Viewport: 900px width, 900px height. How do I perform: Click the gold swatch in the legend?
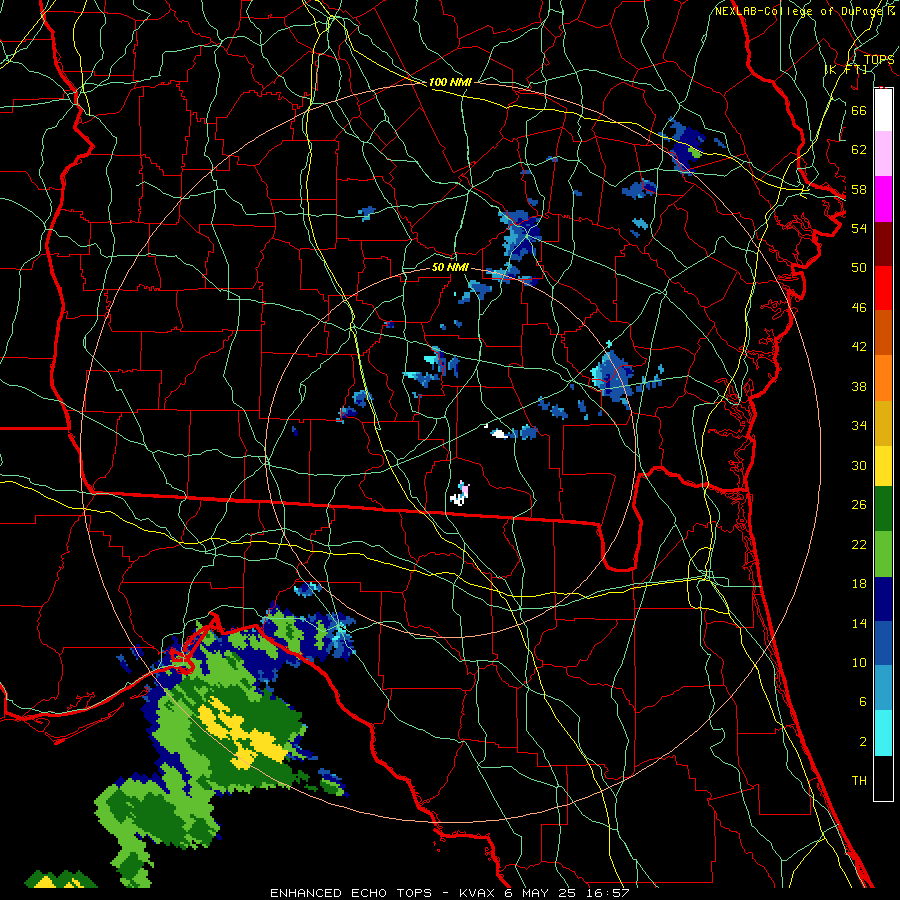pos(883,422)
